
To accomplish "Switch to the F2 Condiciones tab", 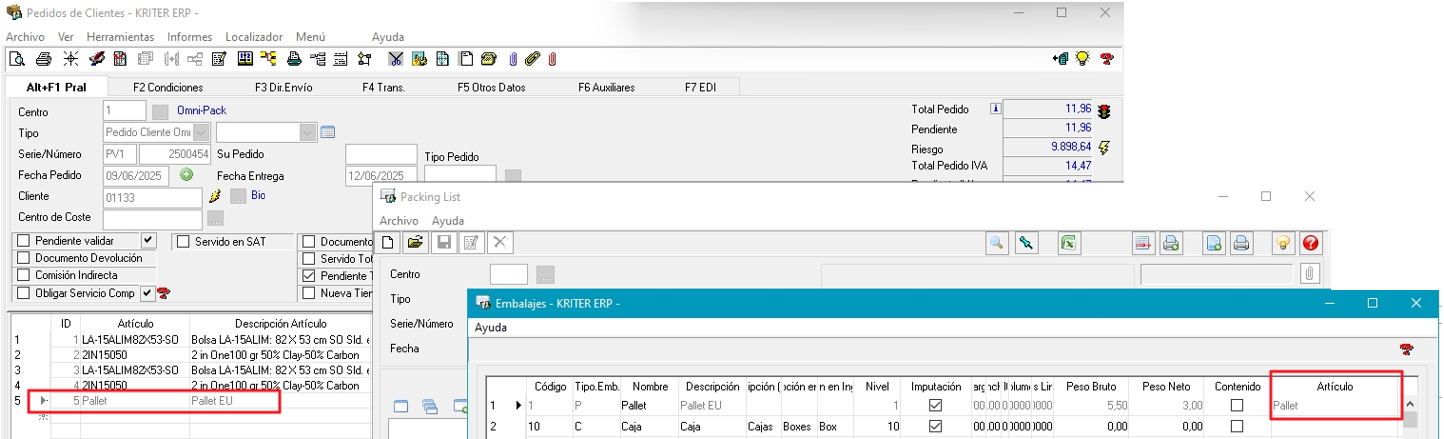I will 168,87.
